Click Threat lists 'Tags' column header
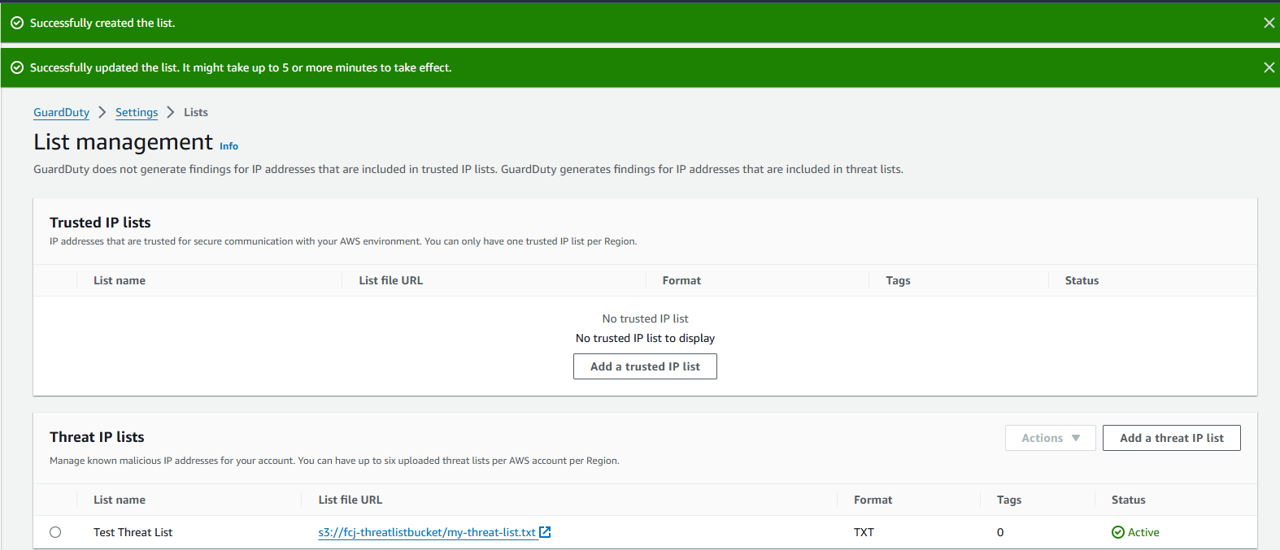This screenshot has height=550, width=1280. pyautogui.click(x=1009, y=500)
